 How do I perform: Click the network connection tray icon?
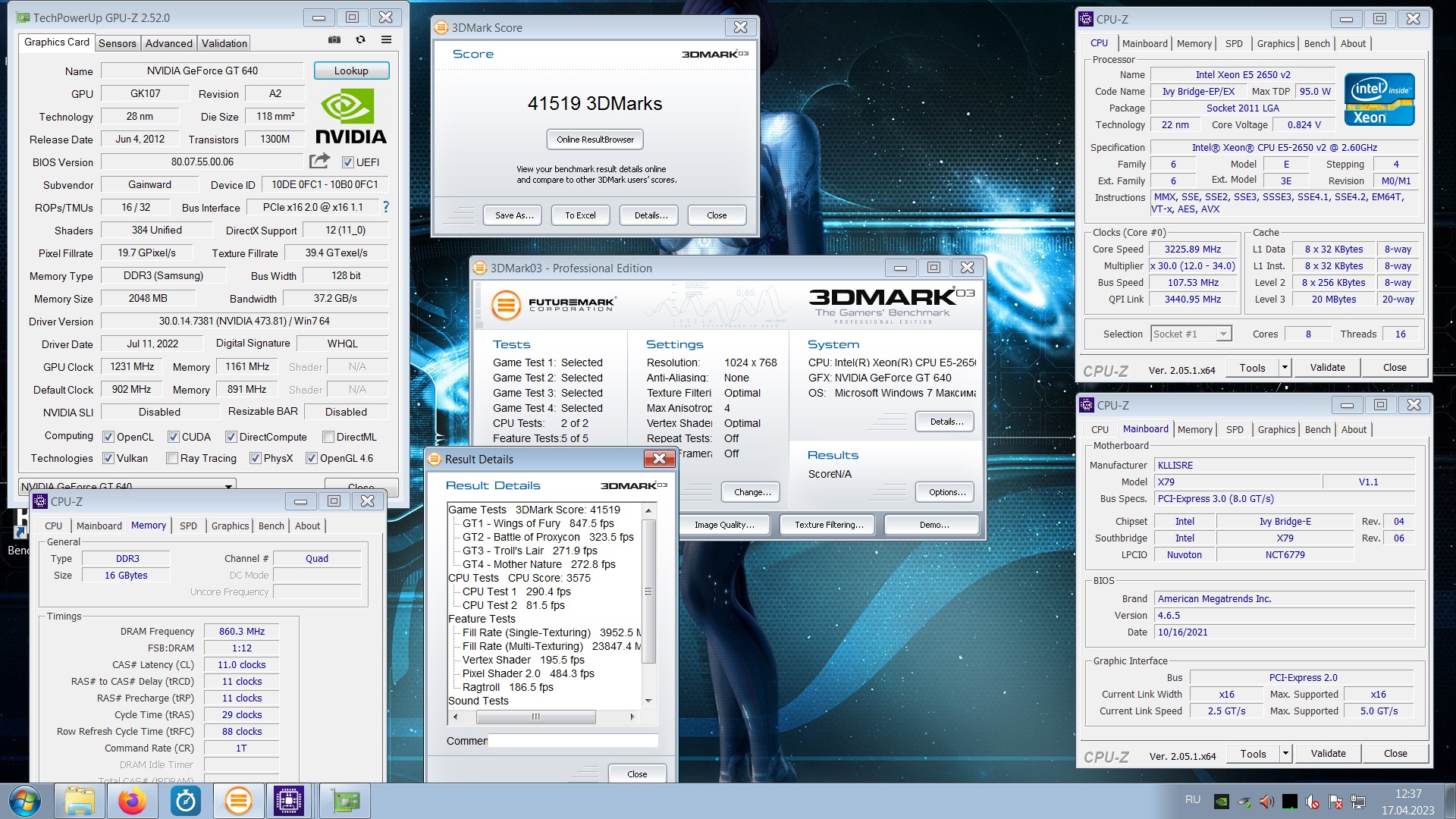(1358, 801)
